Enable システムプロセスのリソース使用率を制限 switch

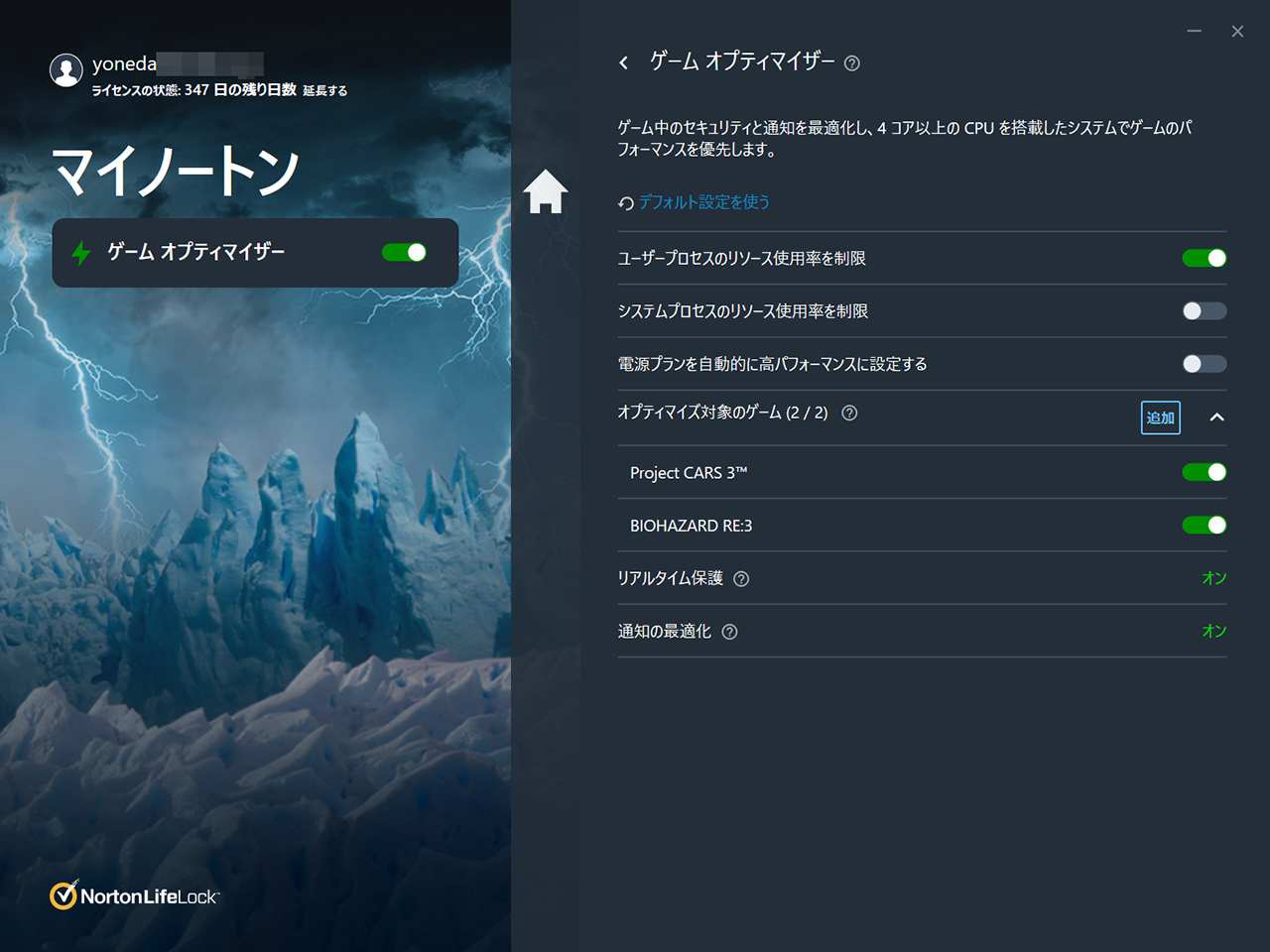tap(1205, 311)
